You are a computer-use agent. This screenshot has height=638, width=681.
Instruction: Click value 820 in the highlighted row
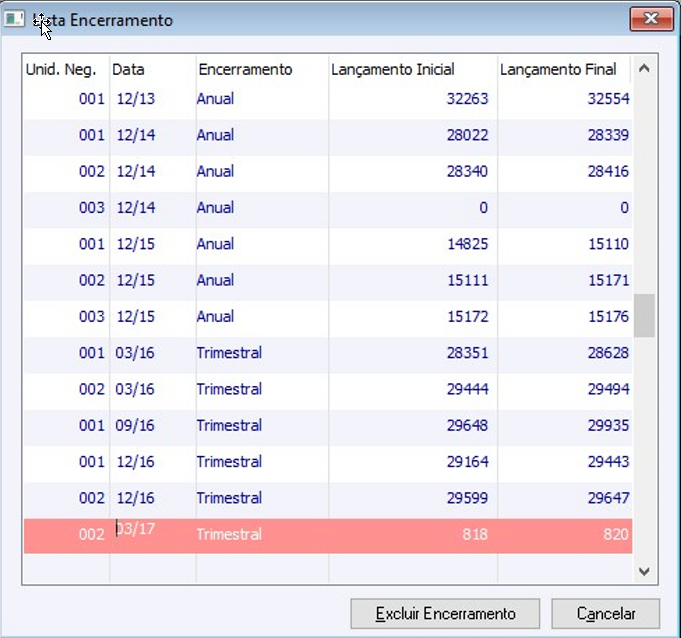click(x=616, y=534)
